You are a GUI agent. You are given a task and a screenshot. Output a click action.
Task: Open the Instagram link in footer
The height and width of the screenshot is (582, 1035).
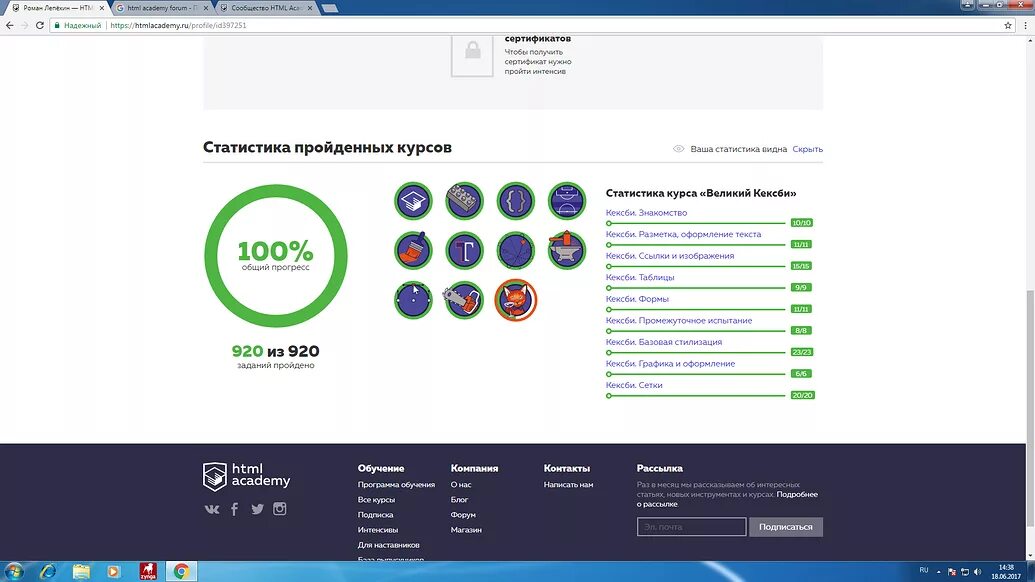[280, 509]
